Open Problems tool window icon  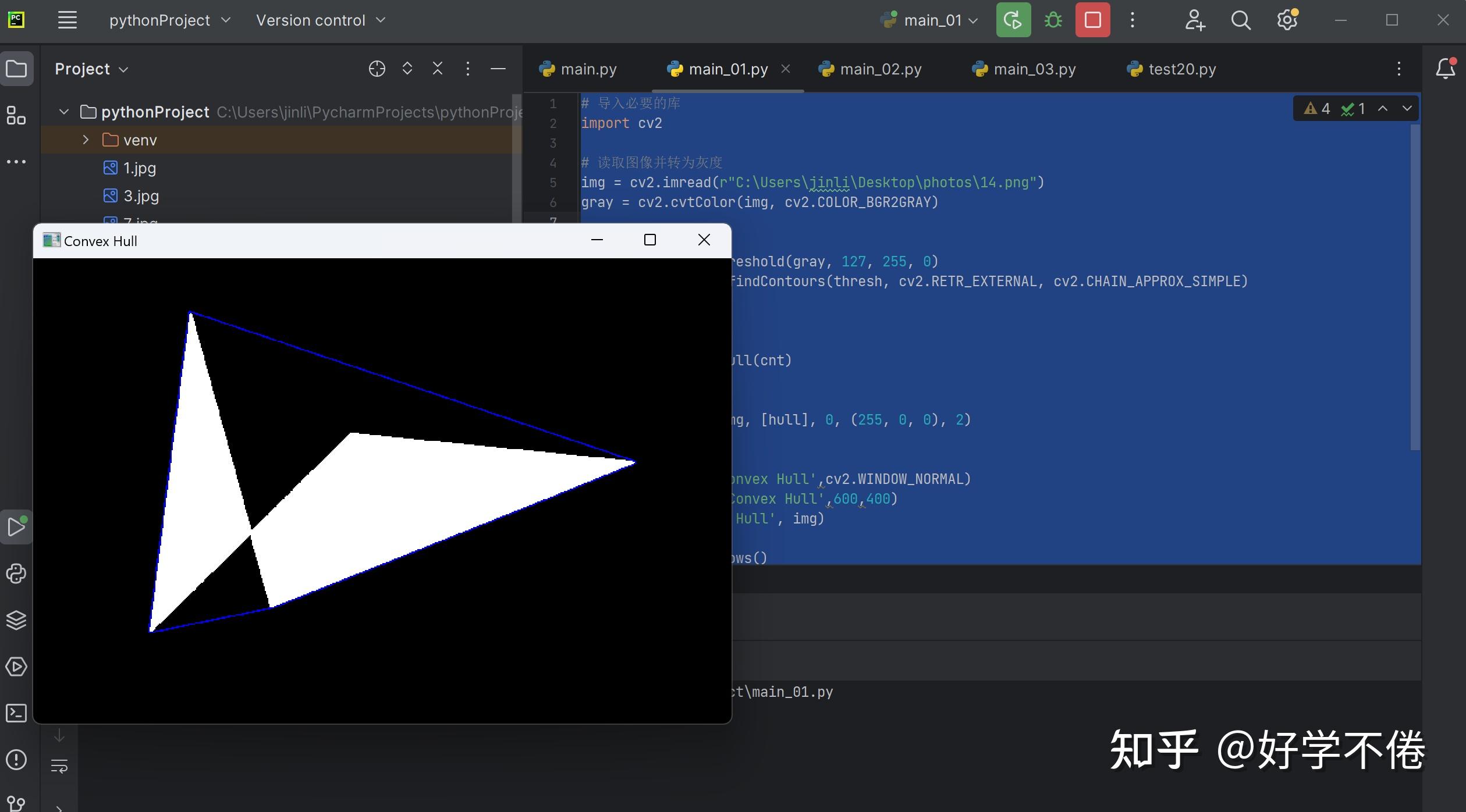(16, 760)
